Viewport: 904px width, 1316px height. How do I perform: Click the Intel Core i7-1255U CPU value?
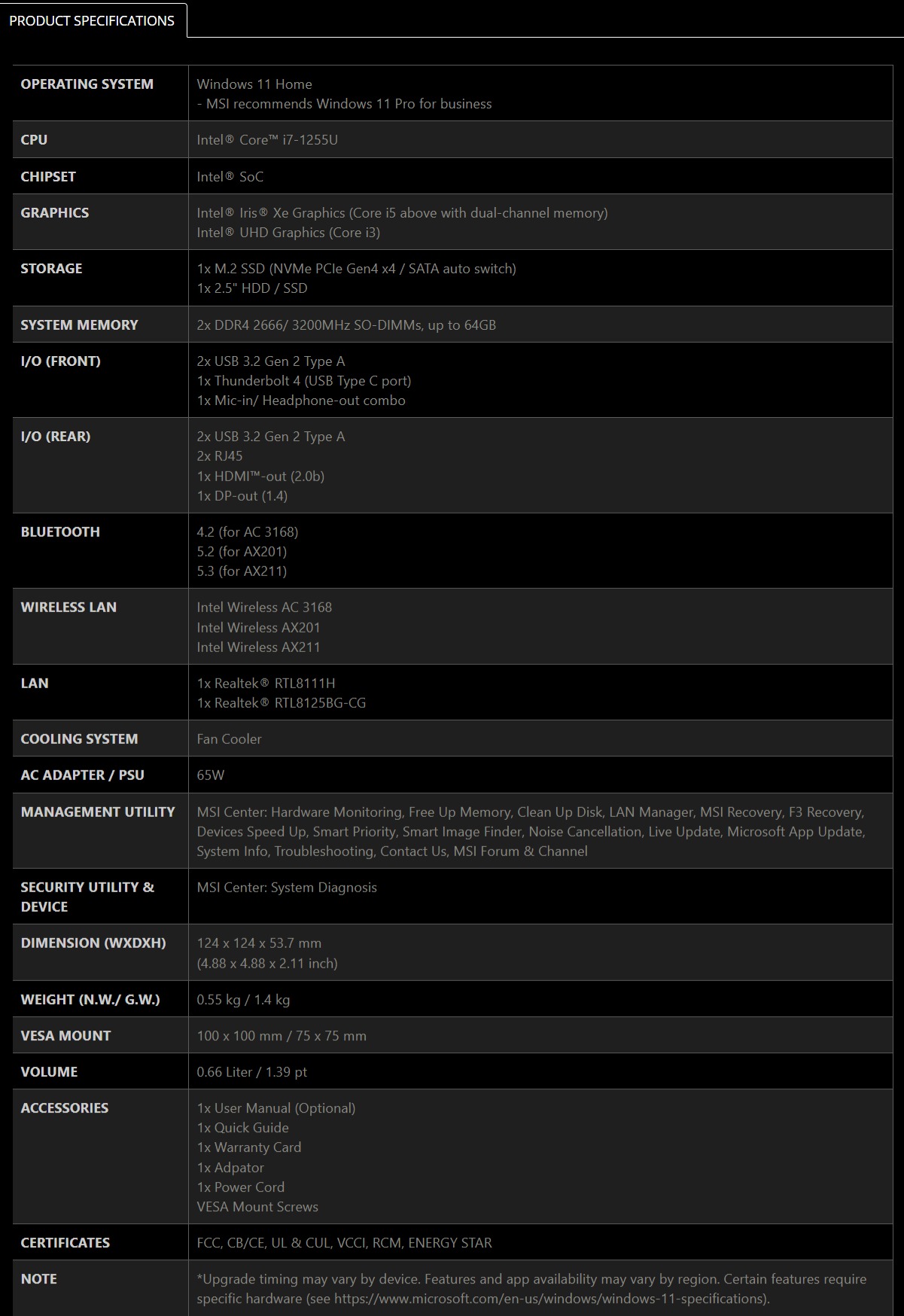267,139
